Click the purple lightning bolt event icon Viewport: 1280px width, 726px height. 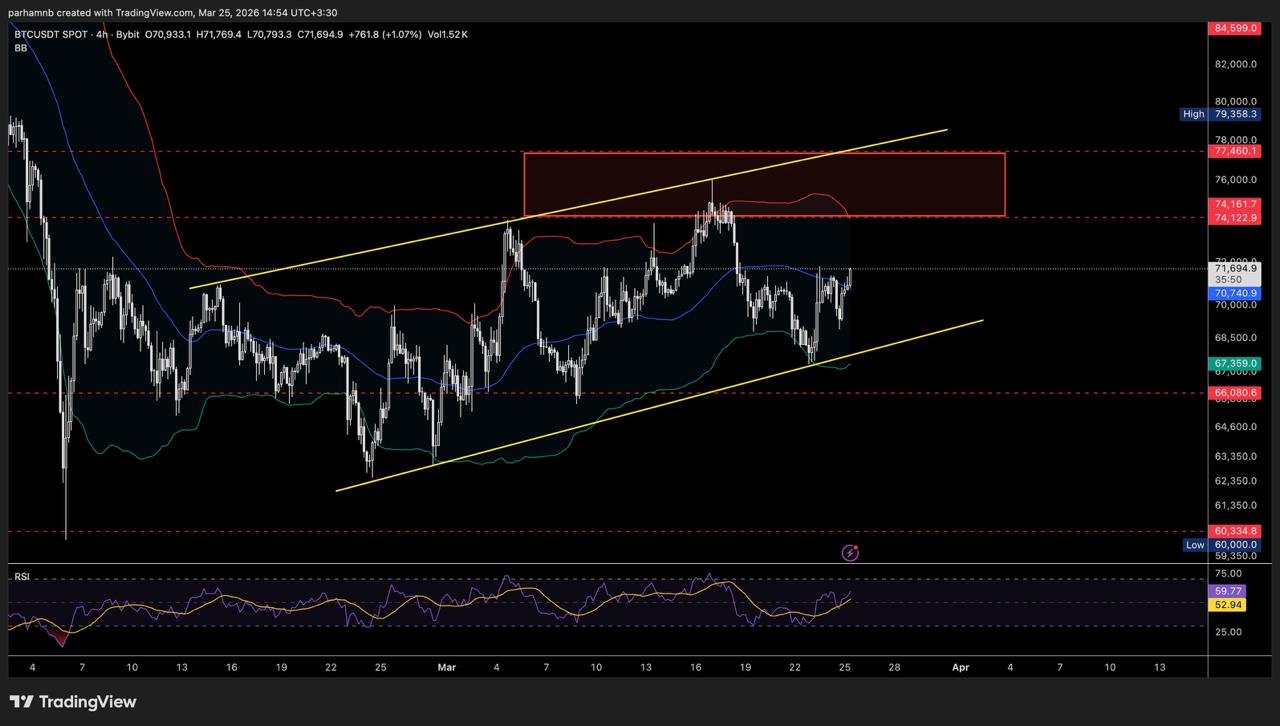coord(850,552)
